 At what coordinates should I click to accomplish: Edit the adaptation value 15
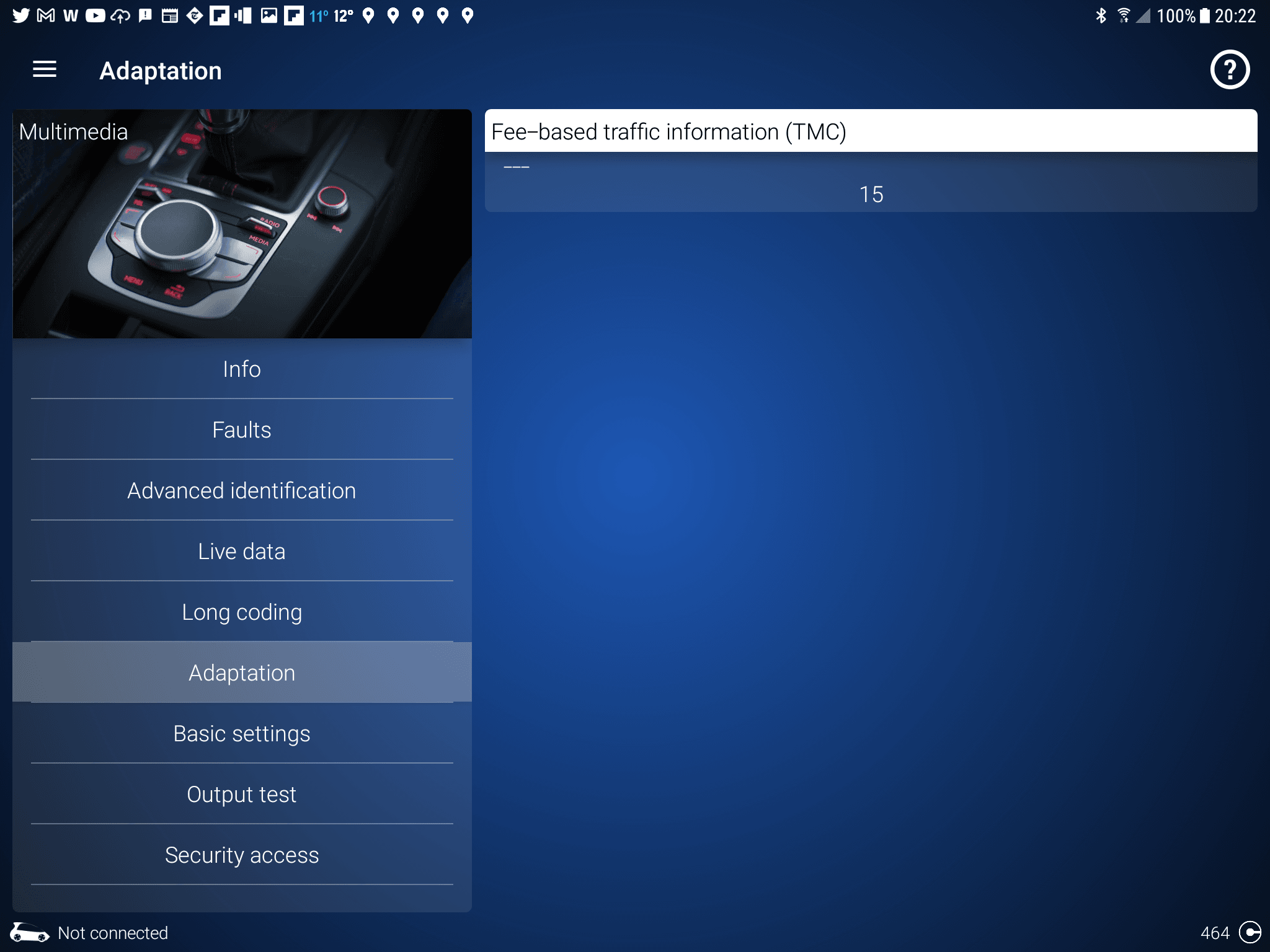[x=871, y=195]
